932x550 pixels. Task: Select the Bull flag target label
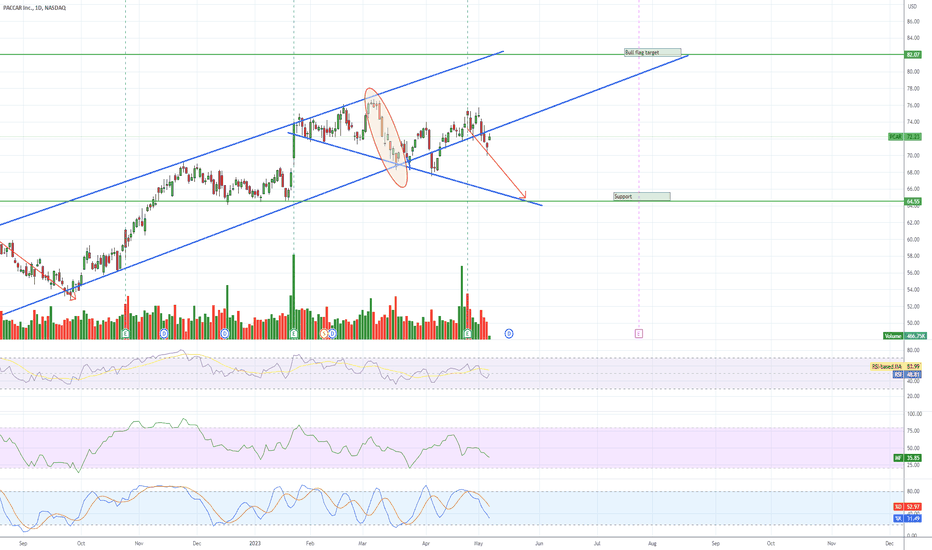pyautogui.click(x=652, y=52)
